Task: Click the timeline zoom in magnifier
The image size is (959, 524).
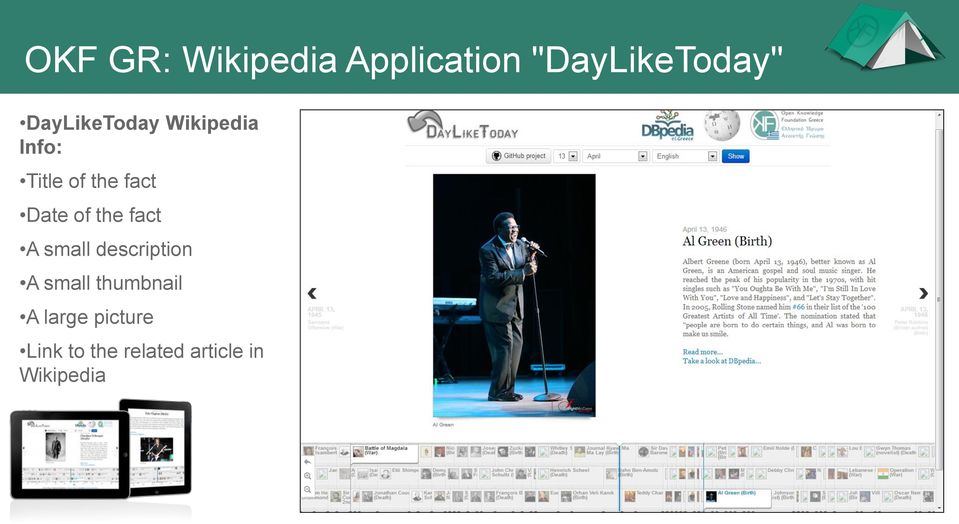Action: coord(308,476)
